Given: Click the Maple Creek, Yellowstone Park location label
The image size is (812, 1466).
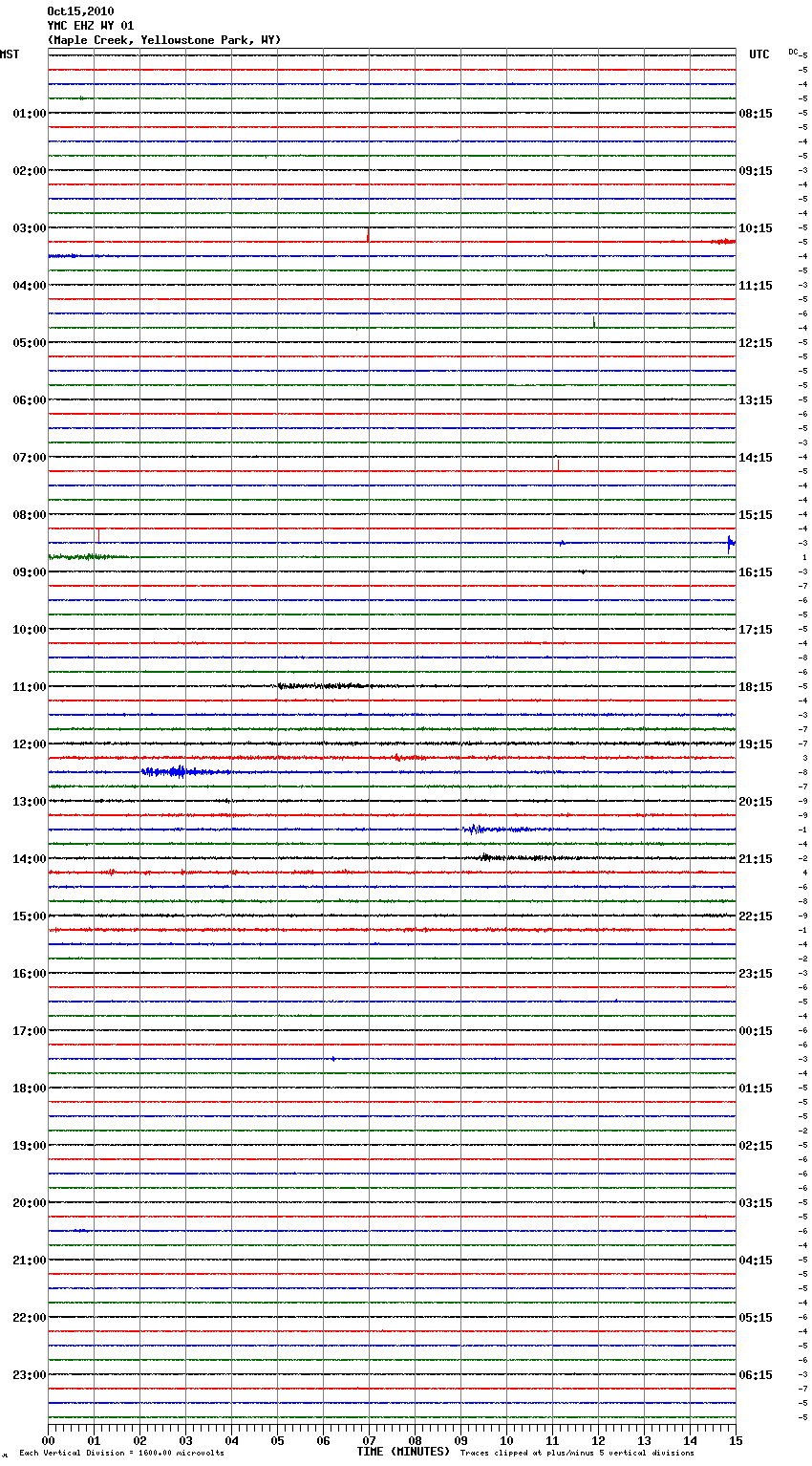Looking at the screenshot, I should [164, 40].
